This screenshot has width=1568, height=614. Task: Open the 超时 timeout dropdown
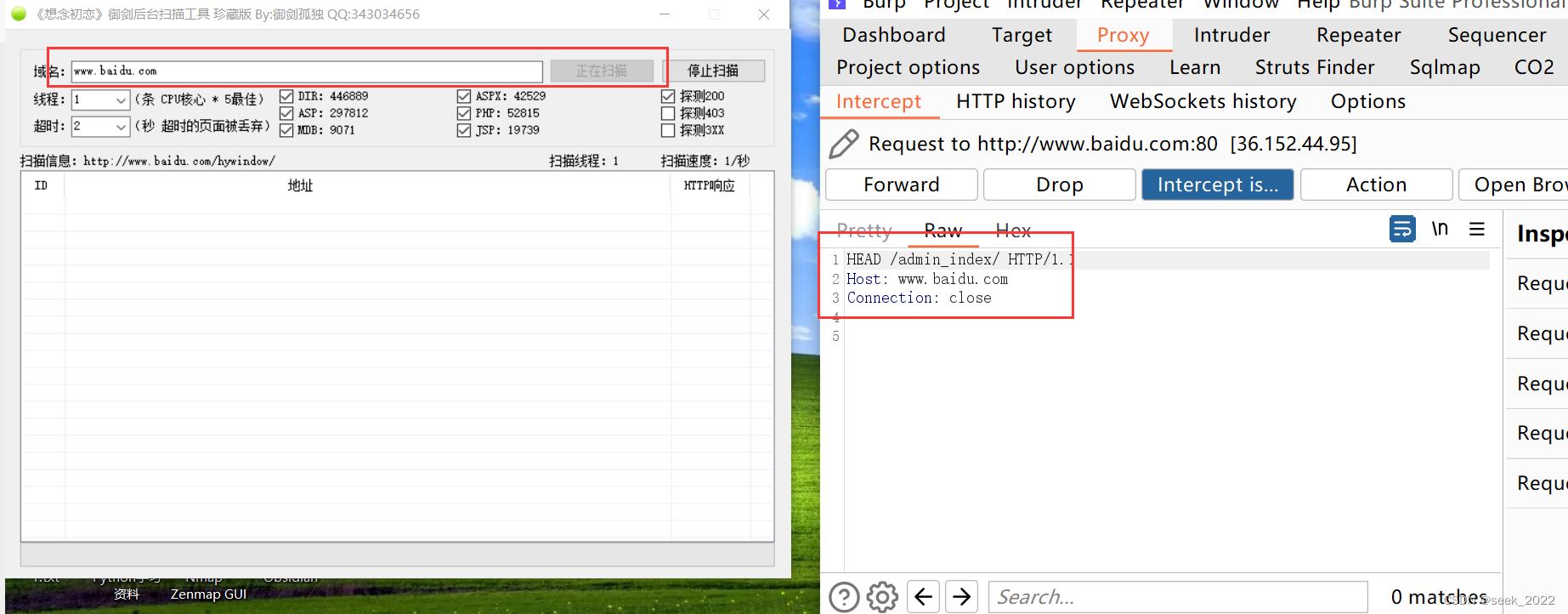click(x=101, y=126)
